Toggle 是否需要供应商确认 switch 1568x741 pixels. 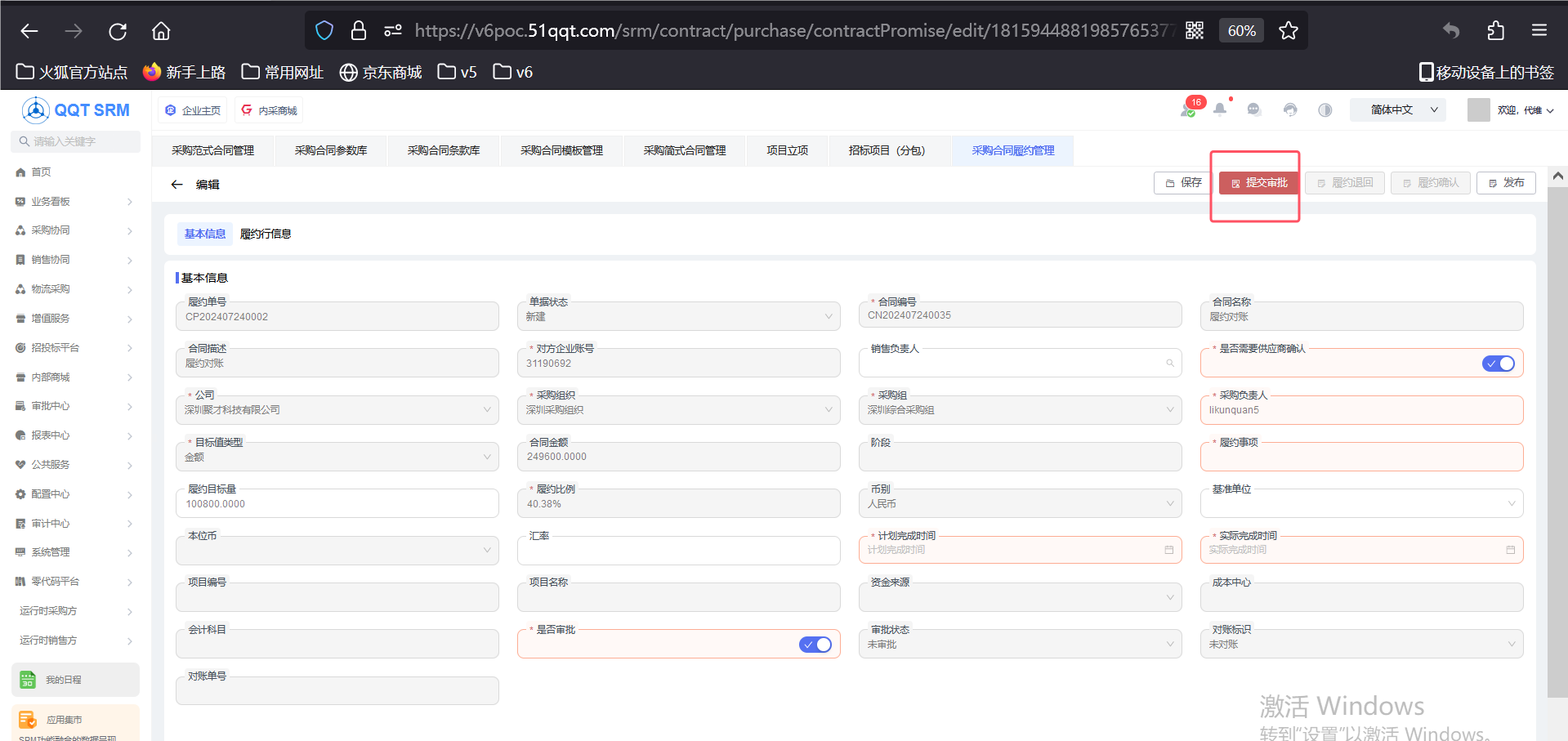1499,364
